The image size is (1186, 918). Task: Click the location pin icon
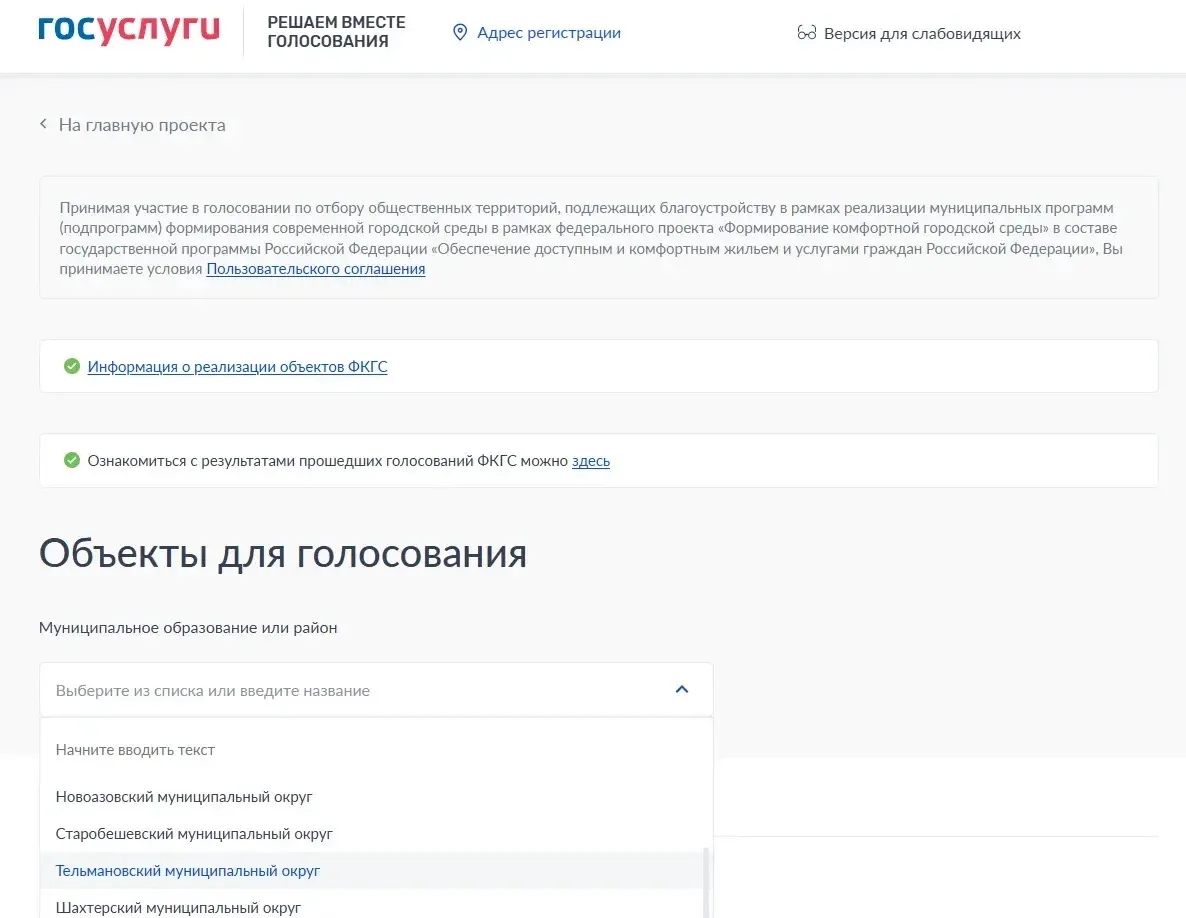(x=460, y=33)
